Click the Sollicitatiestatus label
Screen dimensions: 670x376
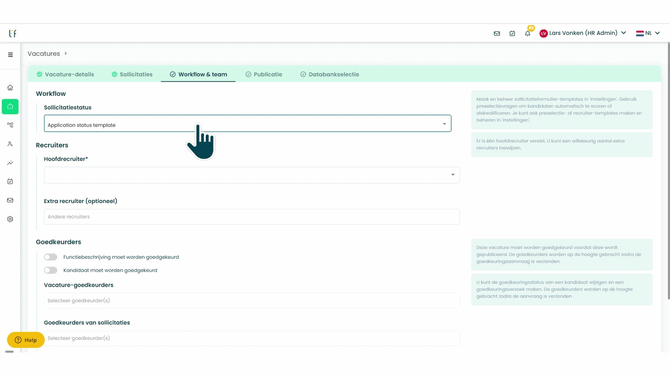[68, 108]
